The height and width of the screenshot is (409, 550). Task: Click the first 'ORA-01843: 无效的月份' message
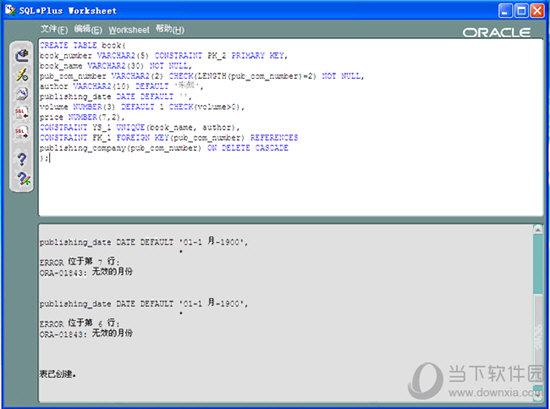(86, 272)
